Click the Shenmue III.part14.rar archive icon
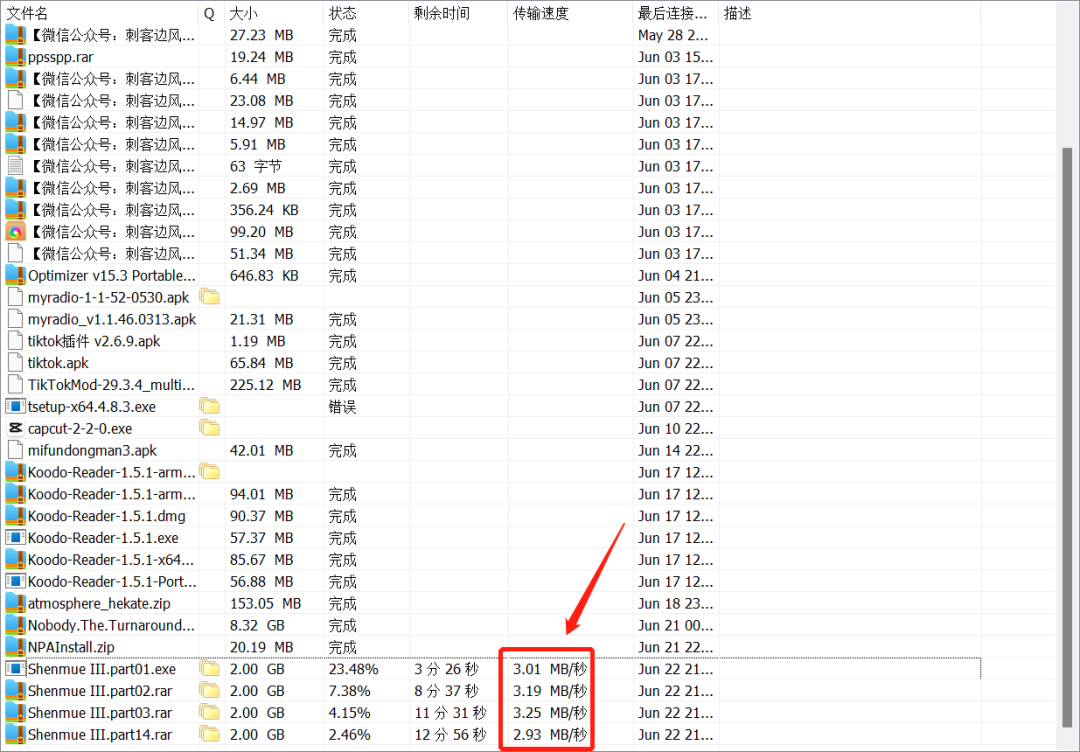 point(15,735)
